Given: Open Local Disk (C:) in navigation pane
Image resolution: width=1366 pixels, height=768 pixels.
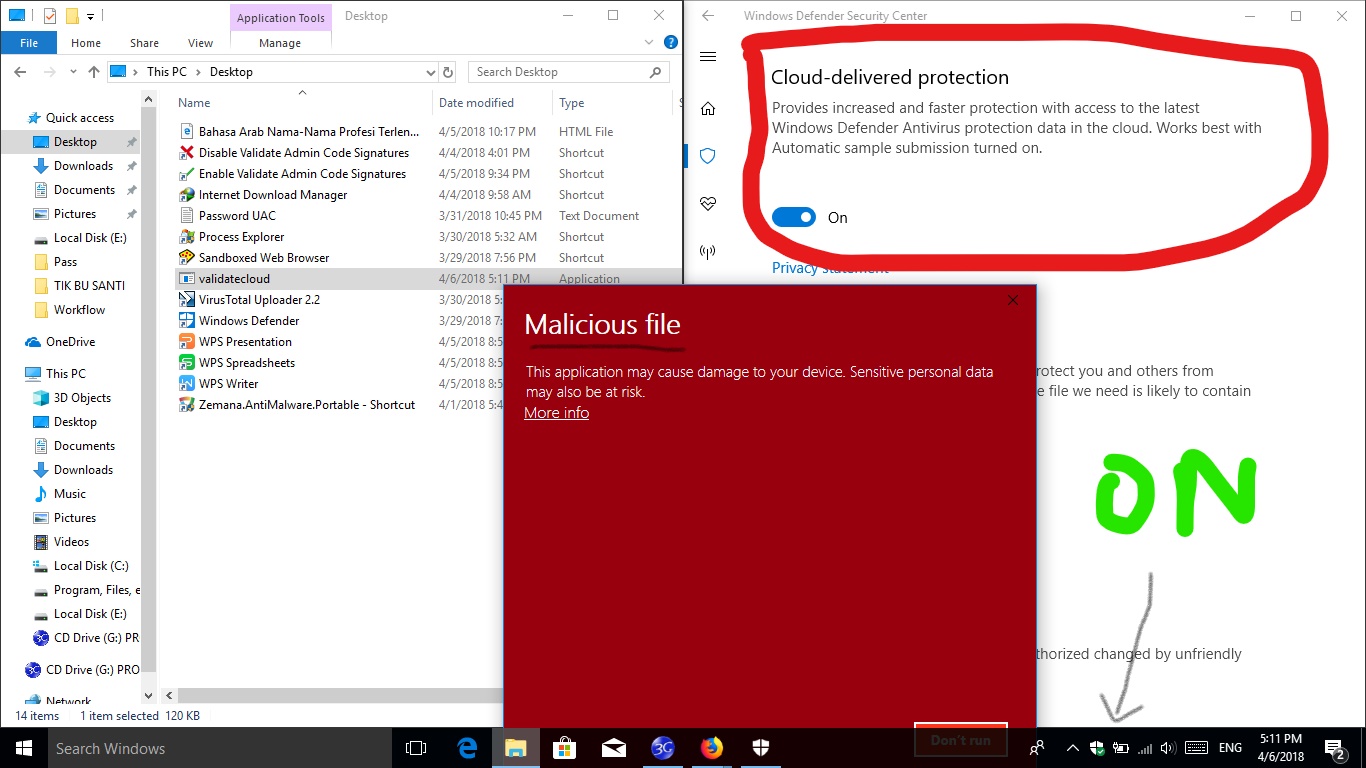Looking at the screenshot, I should (x=91, y=566).
